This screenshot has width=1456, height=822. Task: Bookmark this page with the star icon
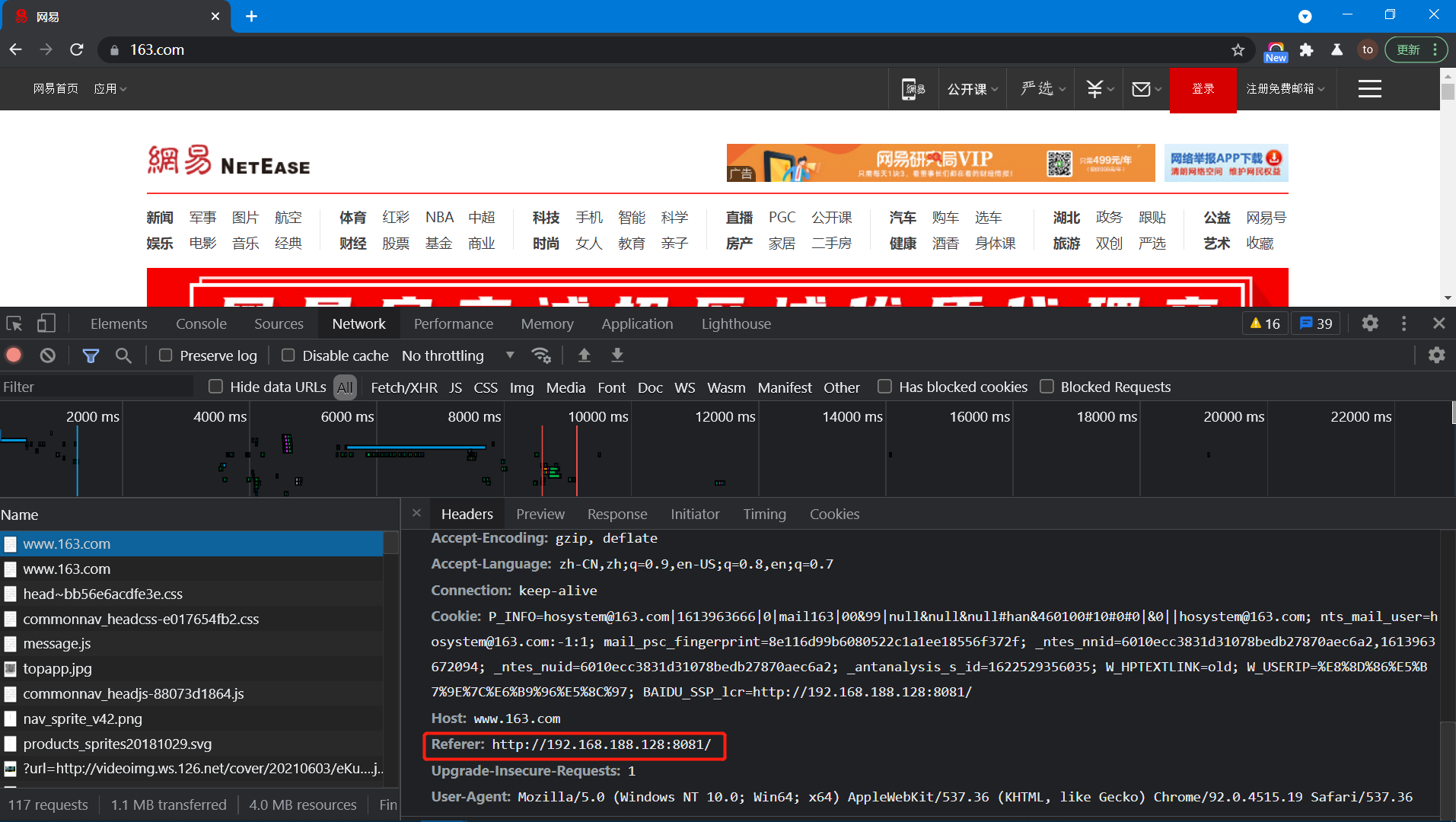tap(1238, 49)
